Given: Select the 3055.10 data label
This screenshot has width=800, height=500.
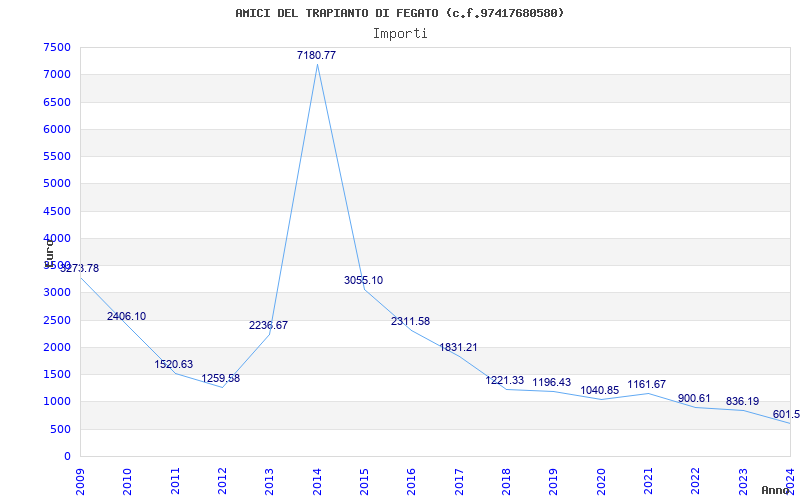Looking at the screenshot, I should pos(363,280).
